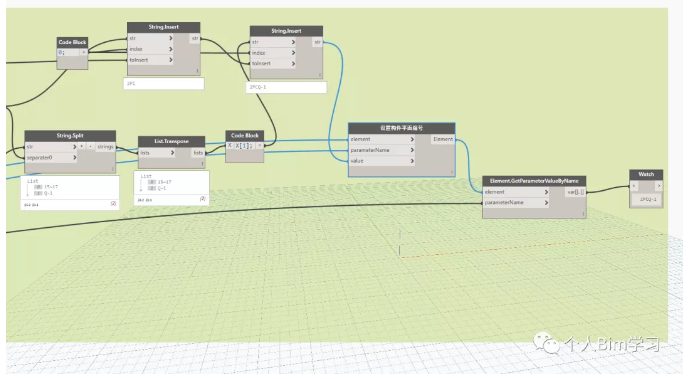This screenshot has width=688, height=379.
Task: Click the X input port of X[1]; Code Block
Action: tap(229, 146)
